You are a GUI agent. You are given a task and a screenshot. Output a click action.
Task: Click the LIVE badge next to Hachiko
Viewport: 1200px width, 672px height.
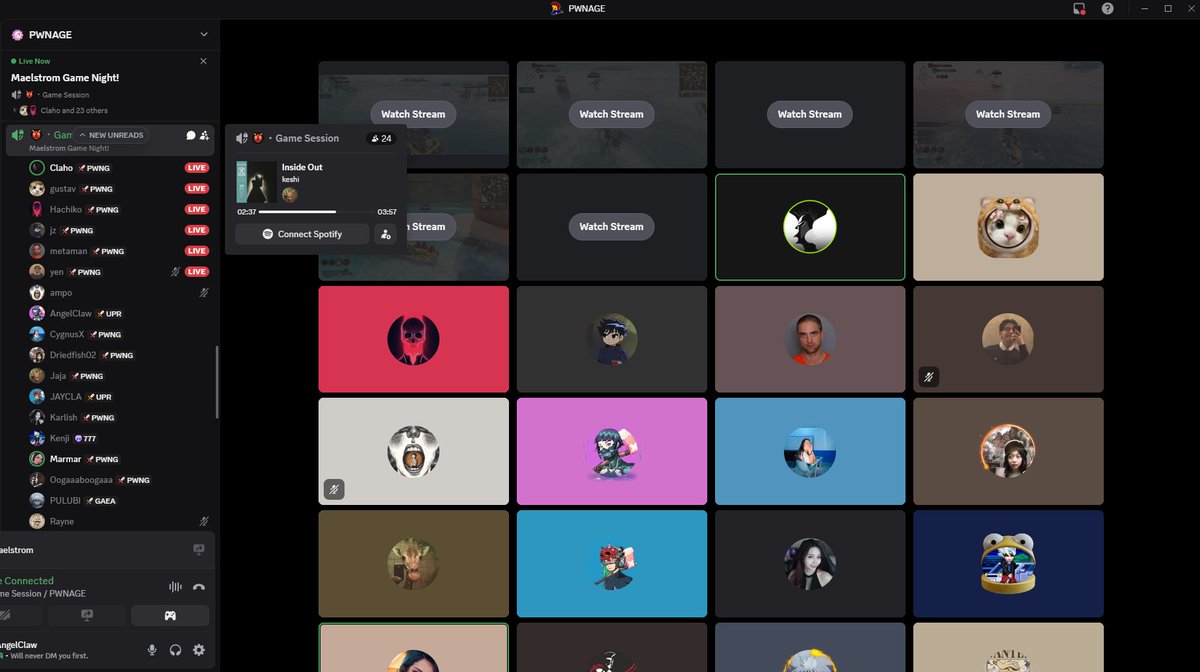pos(196,210)
